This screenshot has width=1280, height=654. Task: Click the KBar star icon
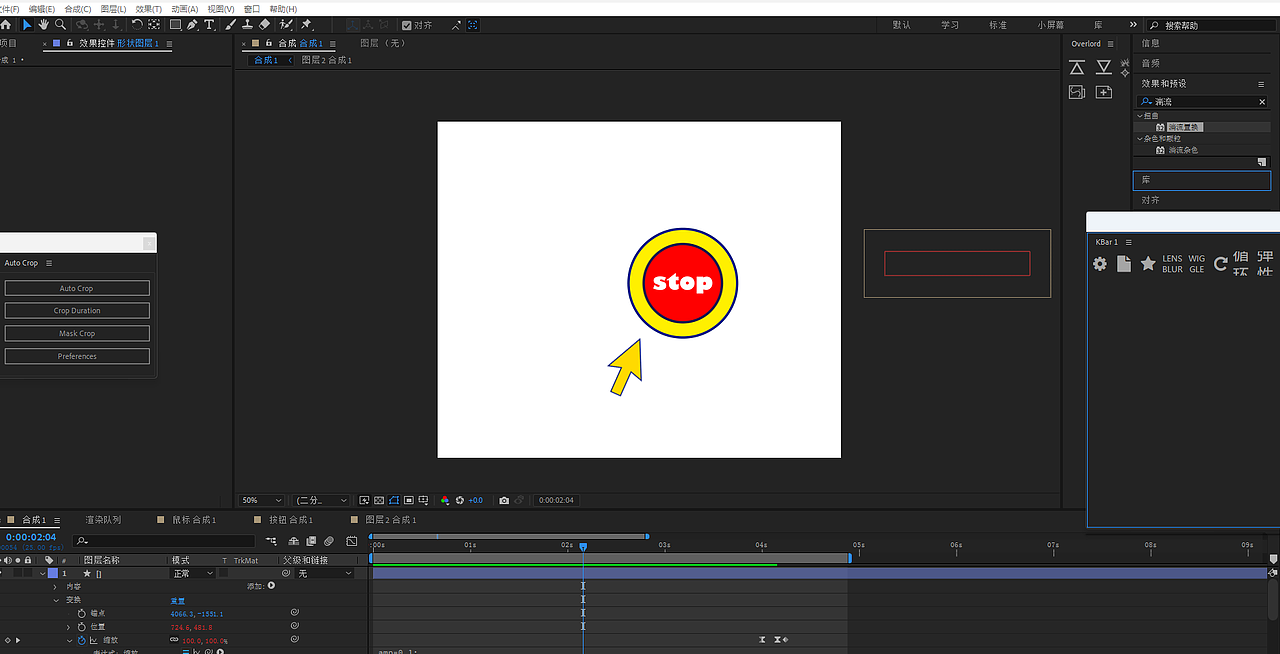tap(1148, 264)
